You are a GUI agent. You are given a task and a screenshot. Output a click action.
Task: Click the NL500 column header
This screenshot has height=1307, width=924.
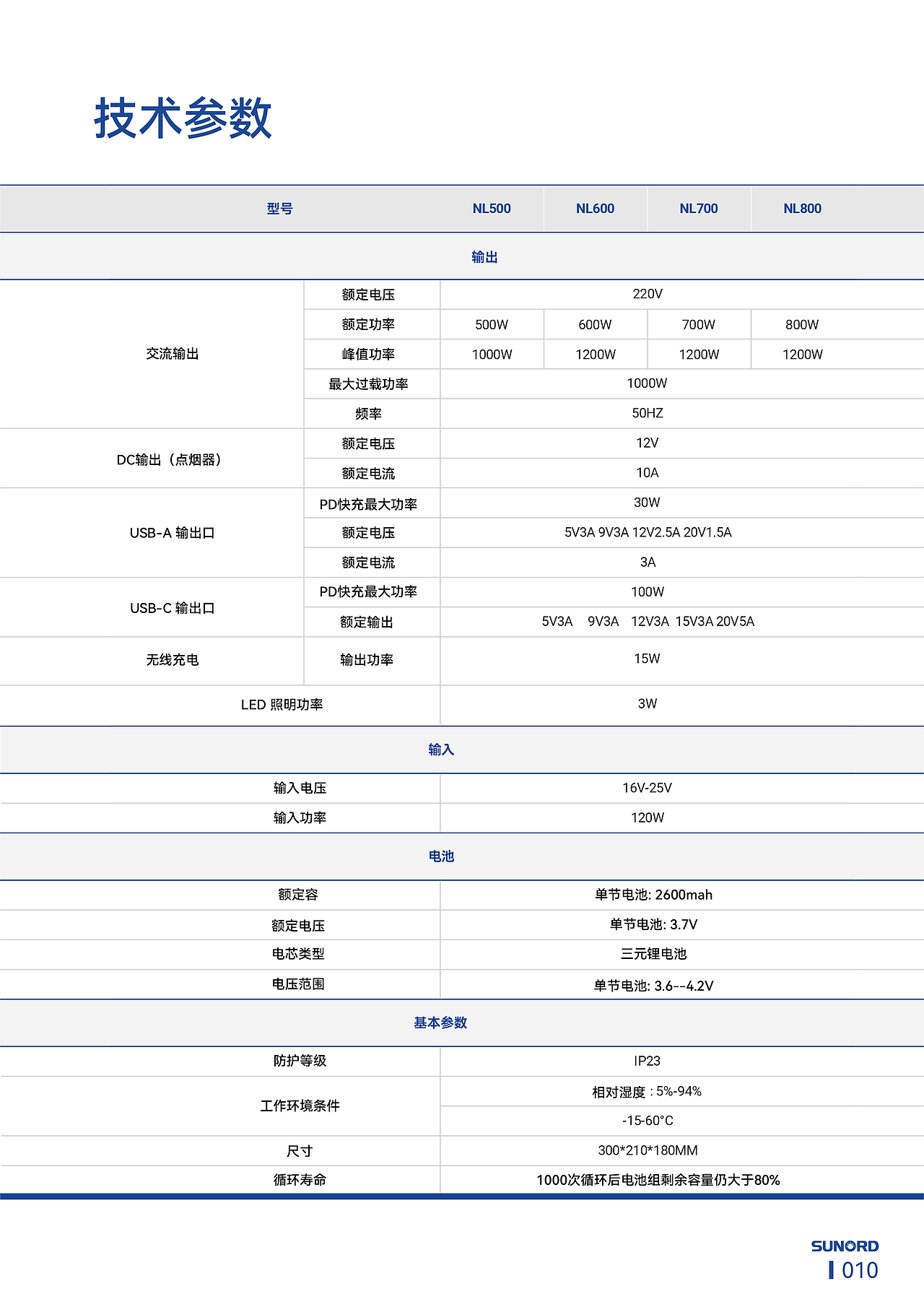pos(492,209)
